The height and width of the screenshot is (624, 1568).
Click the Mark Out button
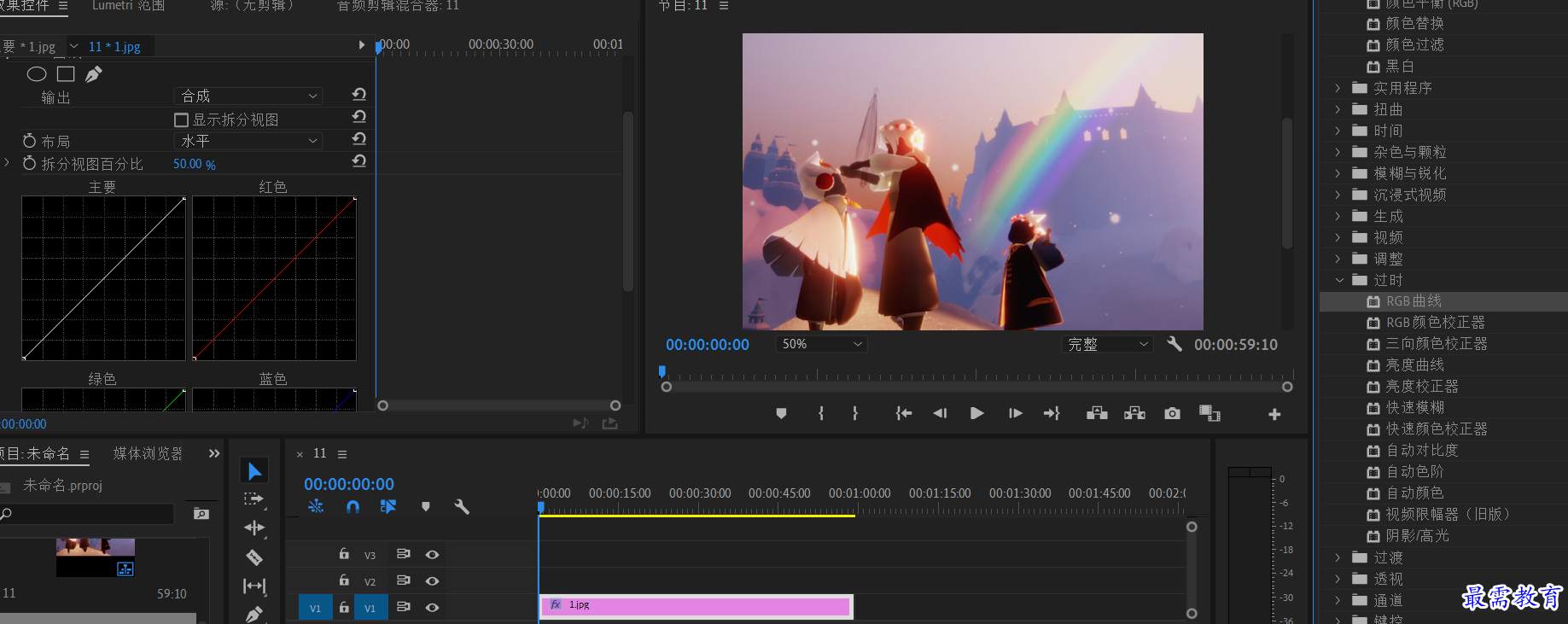(855, 413)
